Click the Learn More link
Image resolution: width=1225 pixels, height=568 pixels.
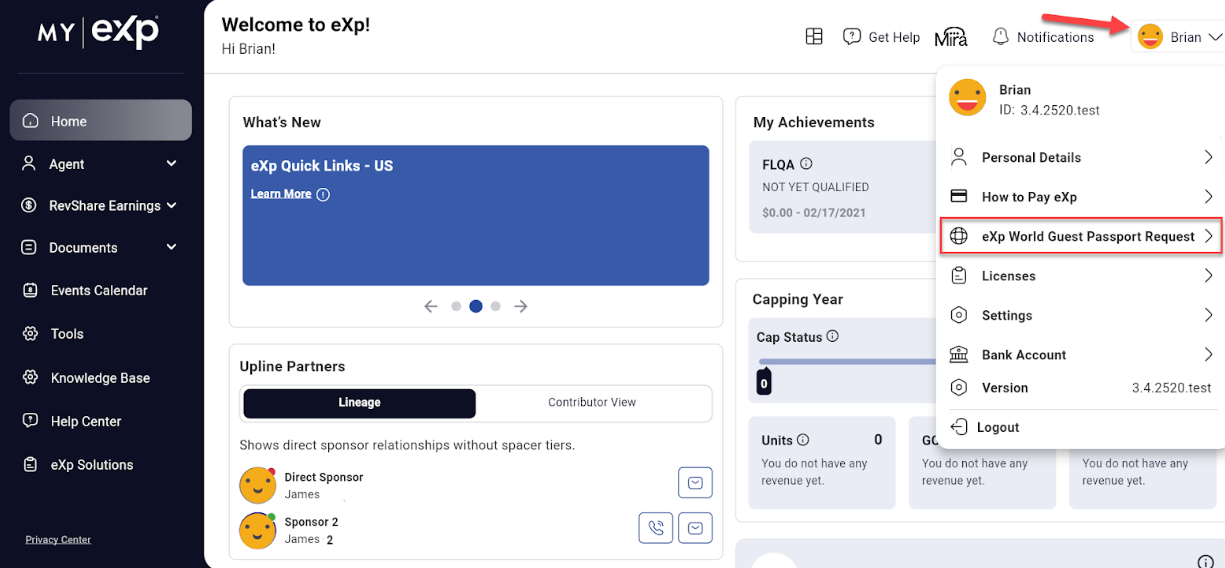pyautogui.click(x=281, y=194)
